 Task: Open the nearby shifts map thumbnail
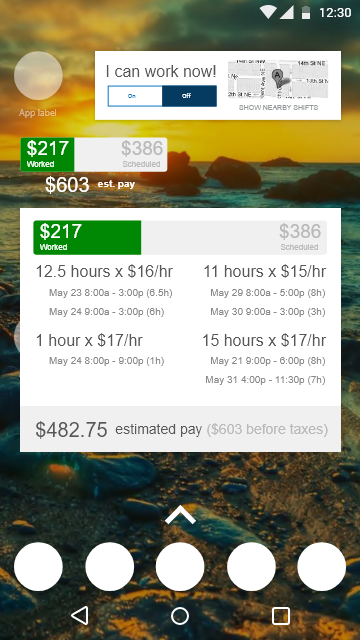tap(278, 79)
